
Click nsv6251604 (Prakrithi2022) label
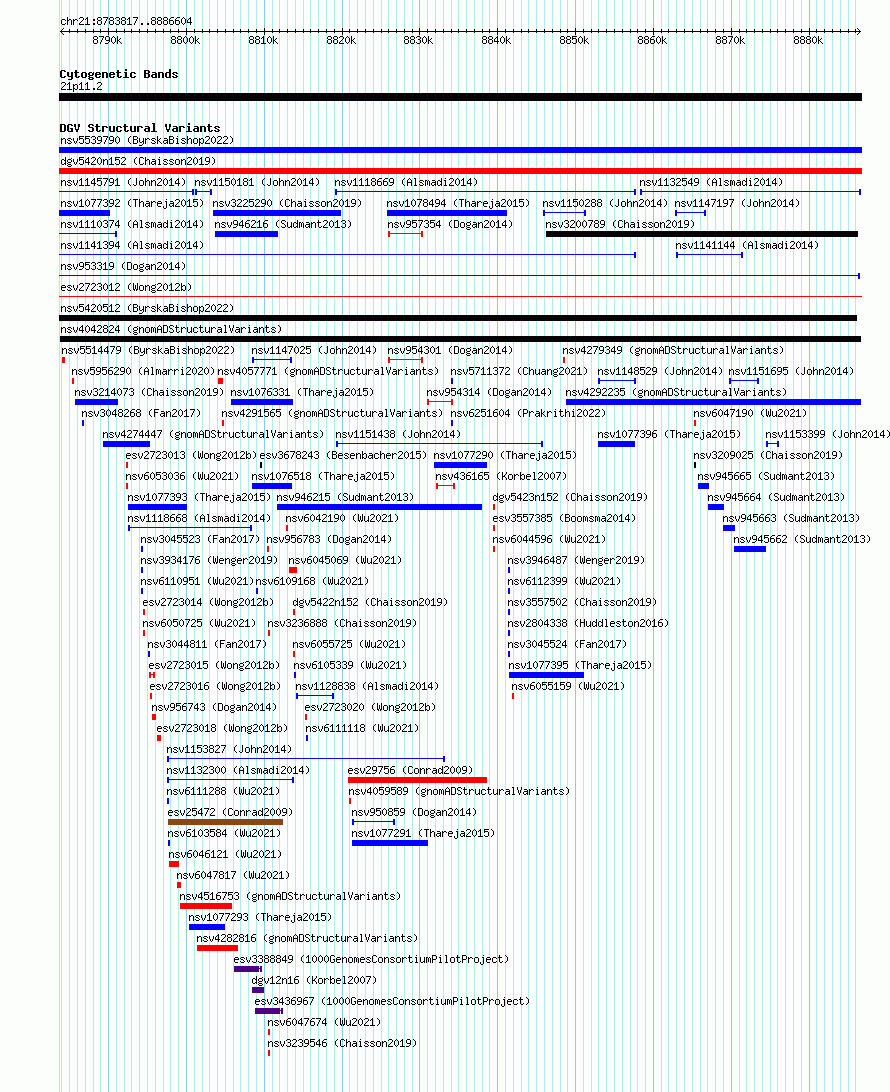(528, 413)
